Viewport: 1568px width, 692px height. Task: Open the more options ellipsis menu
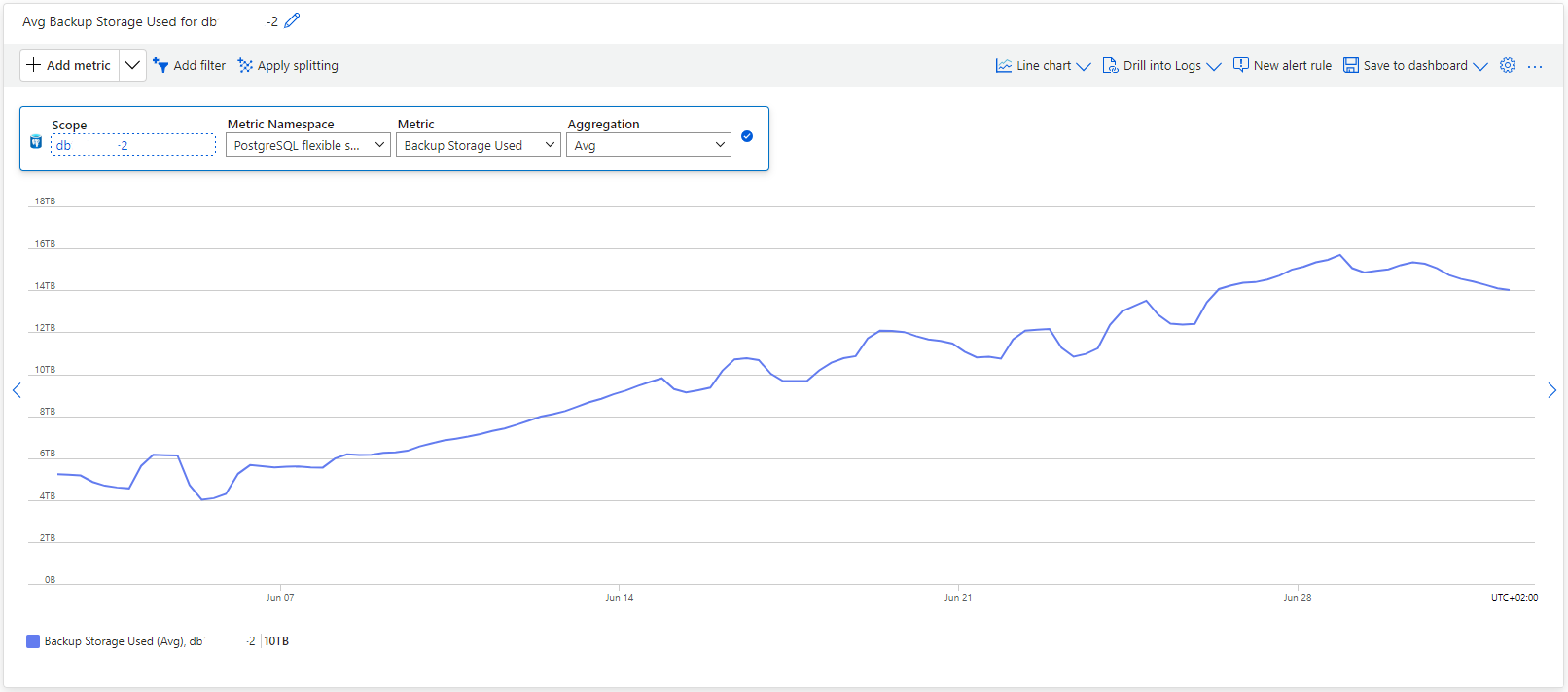1535,66
